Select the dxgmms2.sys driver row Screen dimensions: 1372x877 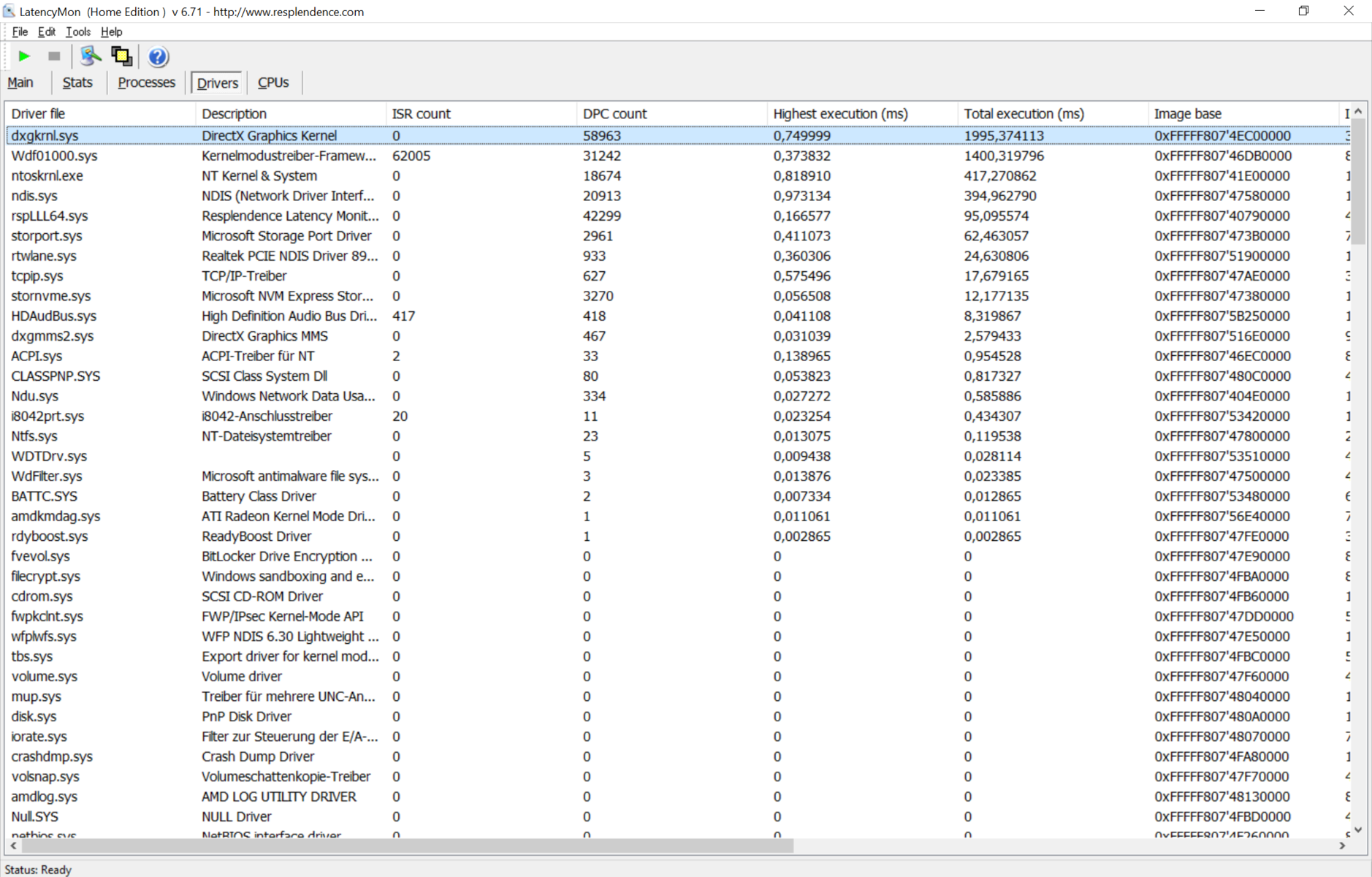point(678,336)
